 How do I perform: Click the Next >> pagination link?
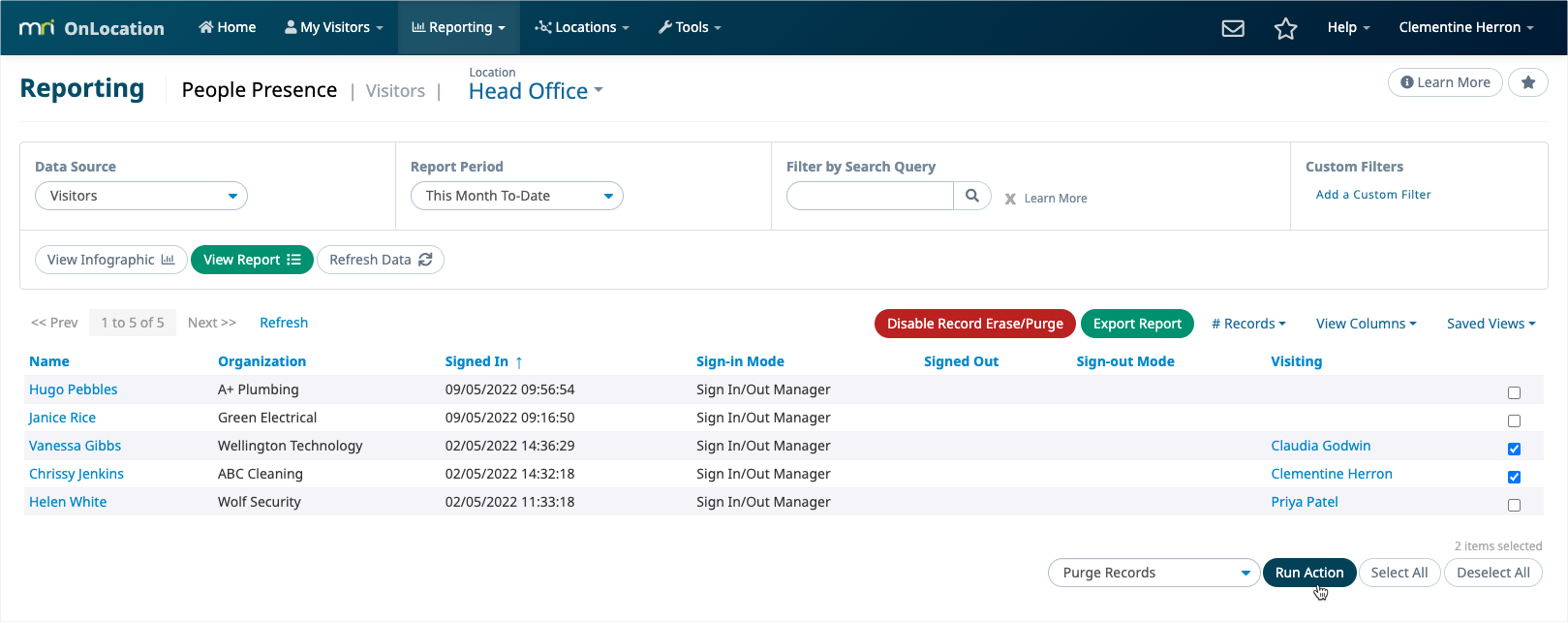[212, 323]
